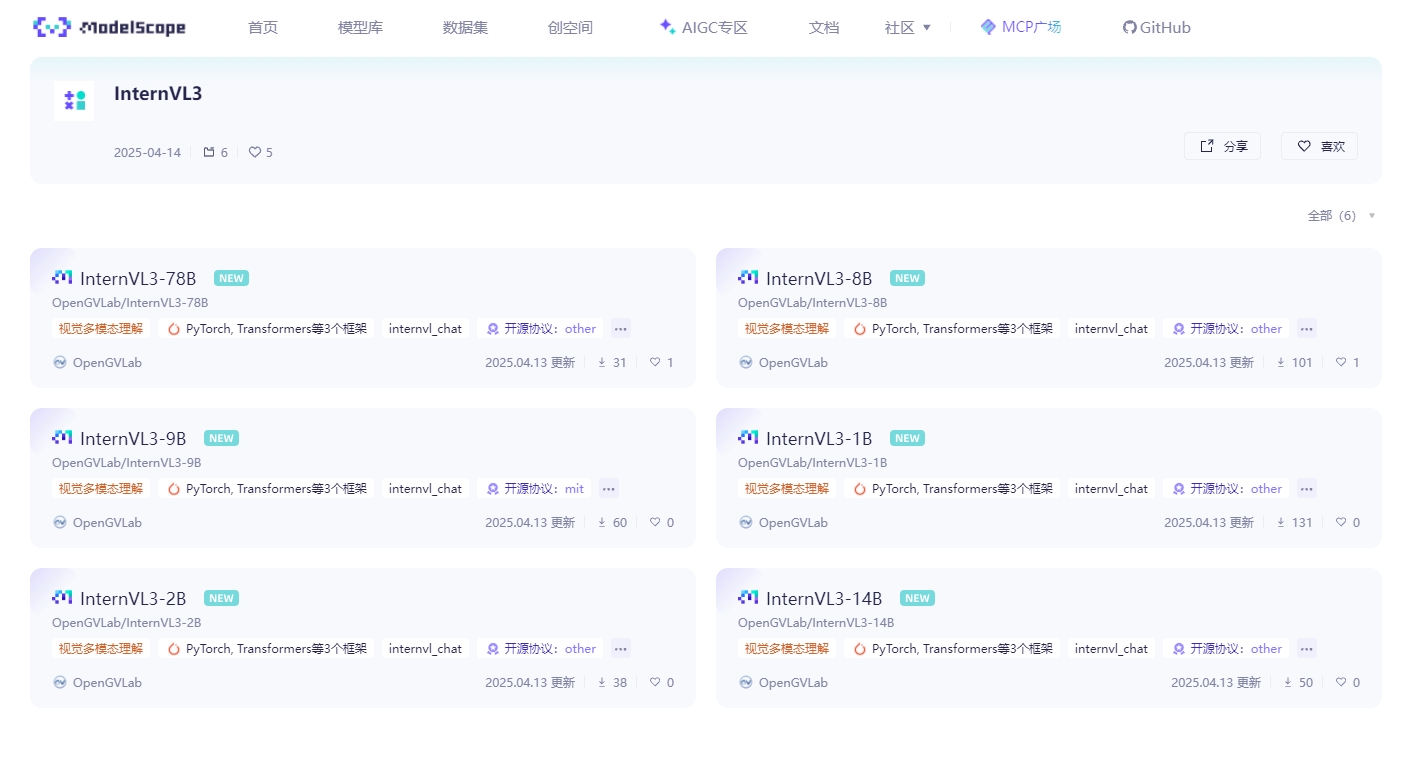The height and width of the screenshot is (768, 1412).
Task: Click the OpenGVLab/InternVL3-8B path text
Action: pyautogui.click(x=812, y=303)
